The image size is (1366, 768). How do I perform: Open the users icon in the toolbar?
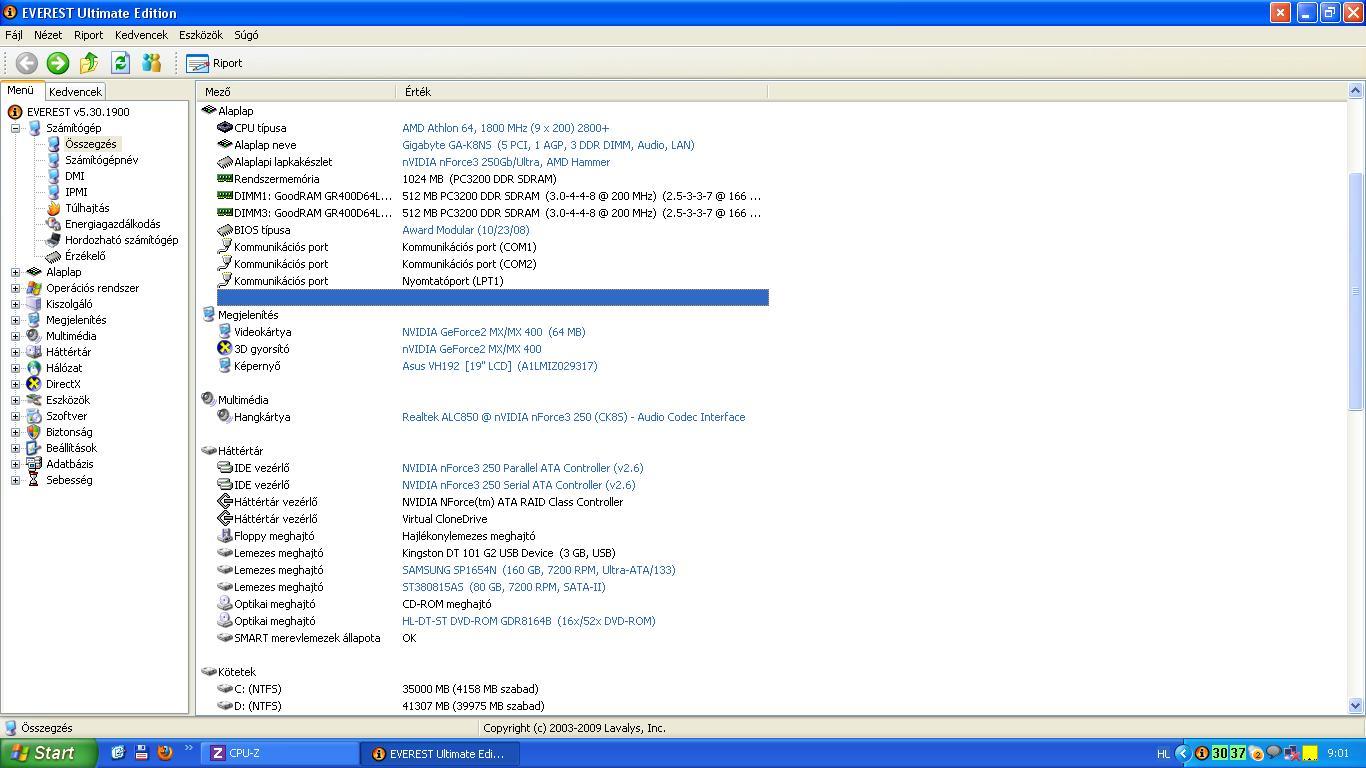coord(151,63)
